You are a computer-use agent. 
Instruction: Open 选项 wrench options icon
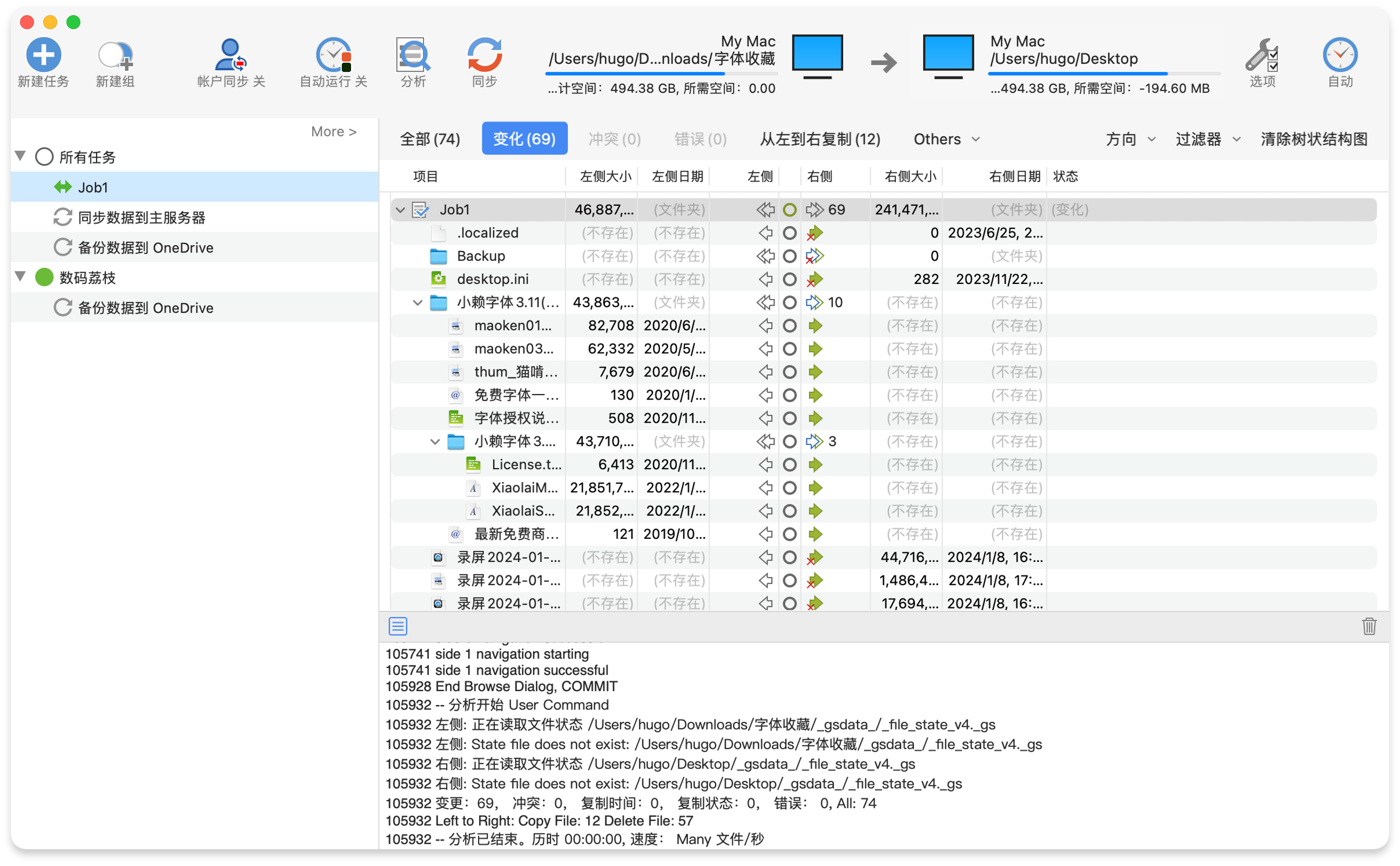(x=1262, y=55)
